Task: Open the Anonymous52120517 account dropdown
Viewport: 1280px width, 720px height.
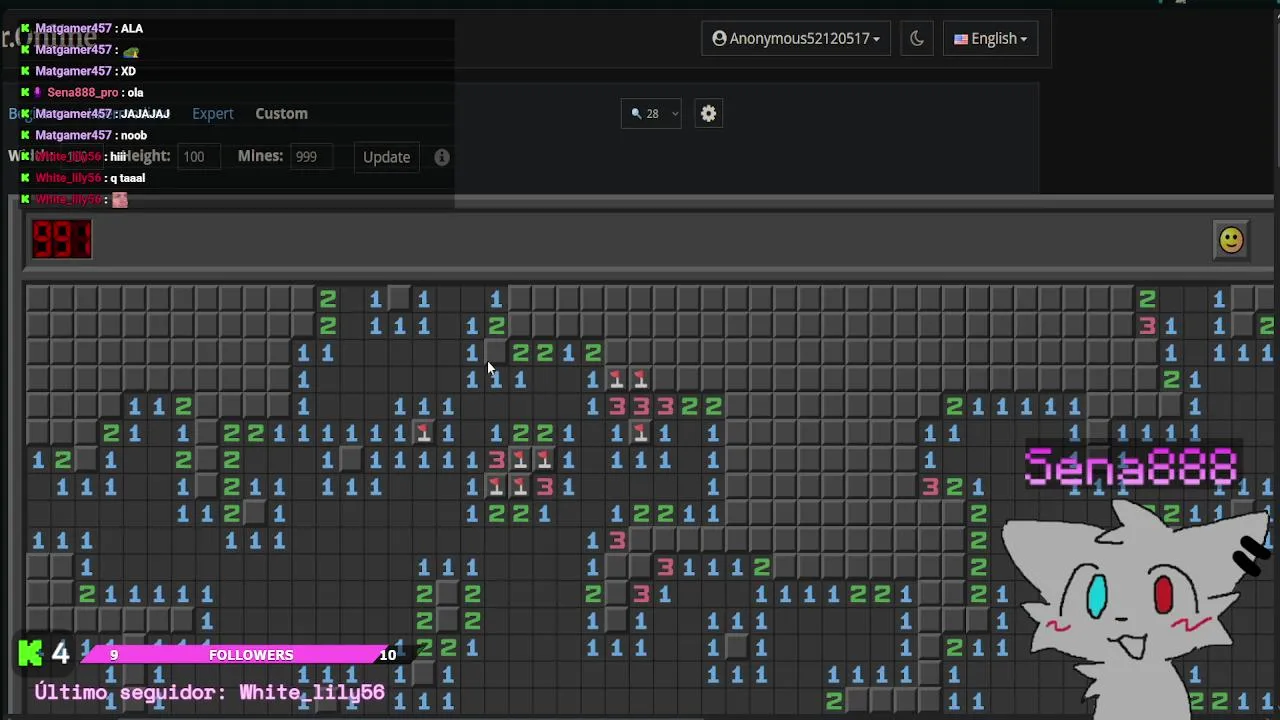Action: [796, 39]
